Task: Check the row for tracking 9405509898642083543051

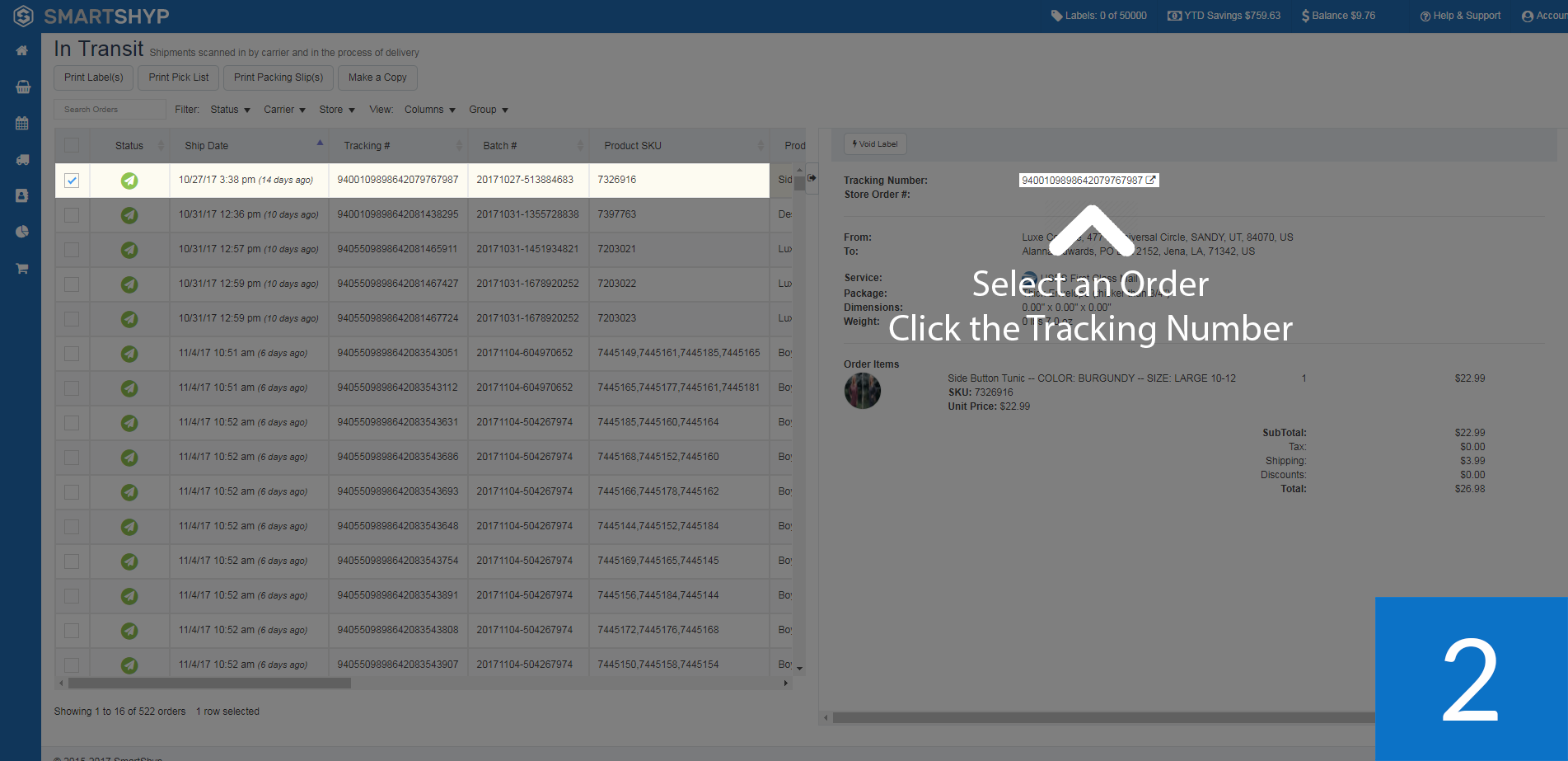Action: pos(72,354)
